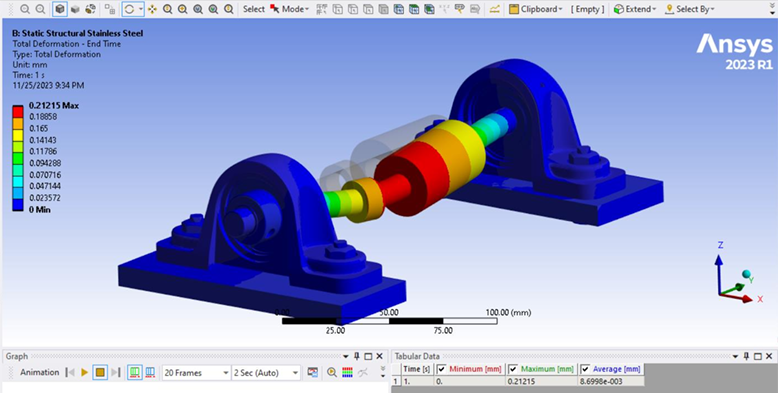Open the Mode dropdown in the selection toolbar

[x=295, y=9]
